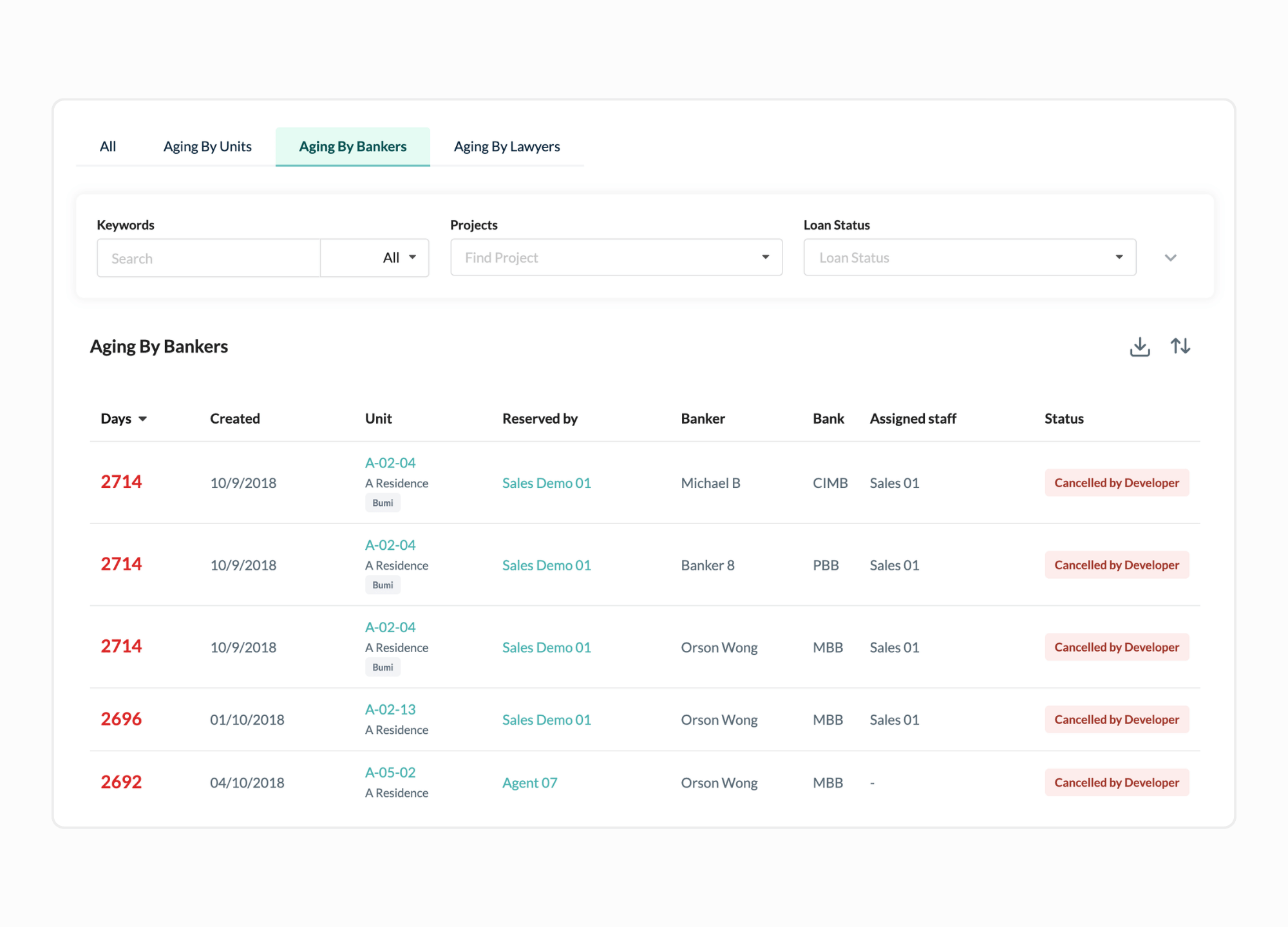Viewport: 1288px width, 927px height.
Task: Click the PBB bank cell
Action: 826,565
